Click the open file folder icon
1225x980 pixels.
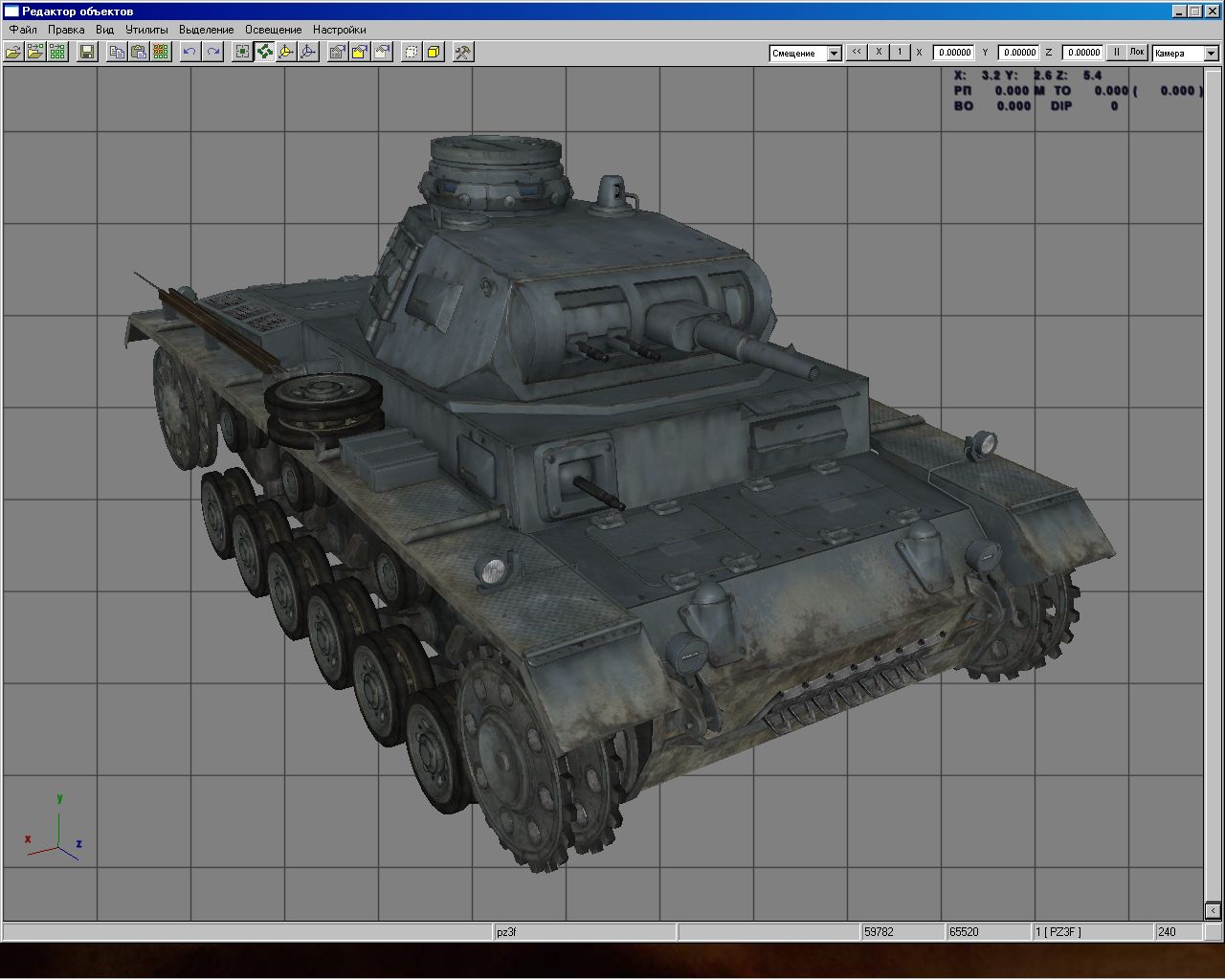click(13, 53)
